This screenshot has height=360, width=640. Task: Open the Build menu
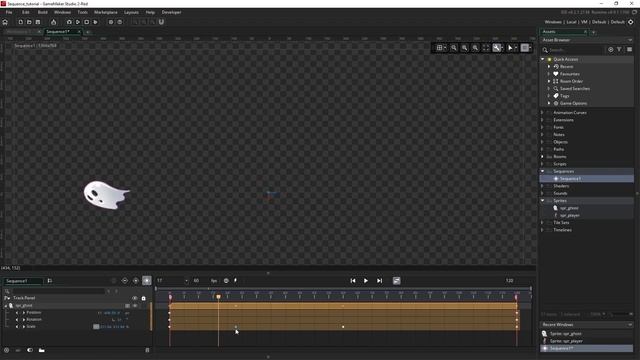[x=42, y=12]
